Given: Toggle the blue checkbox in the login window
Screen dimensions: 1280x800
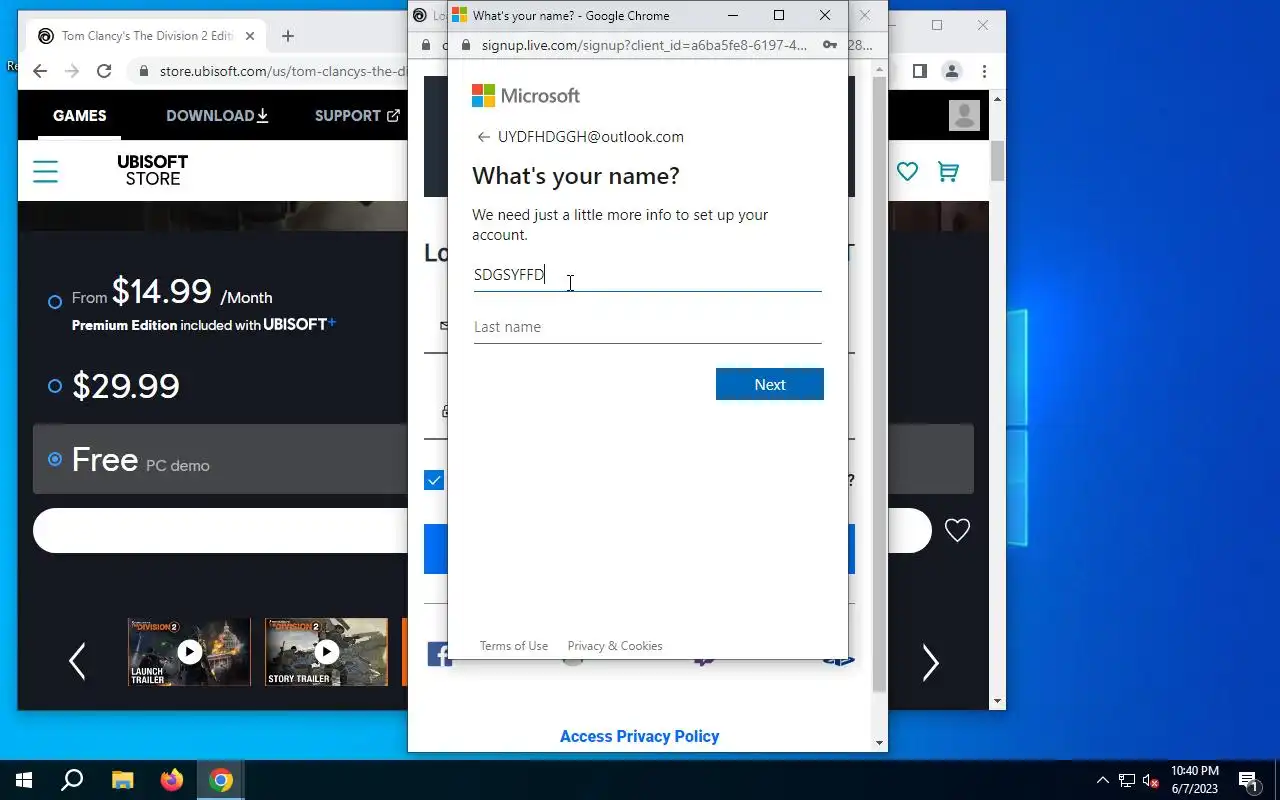Looking at the screenshot, I should (434, 481).
